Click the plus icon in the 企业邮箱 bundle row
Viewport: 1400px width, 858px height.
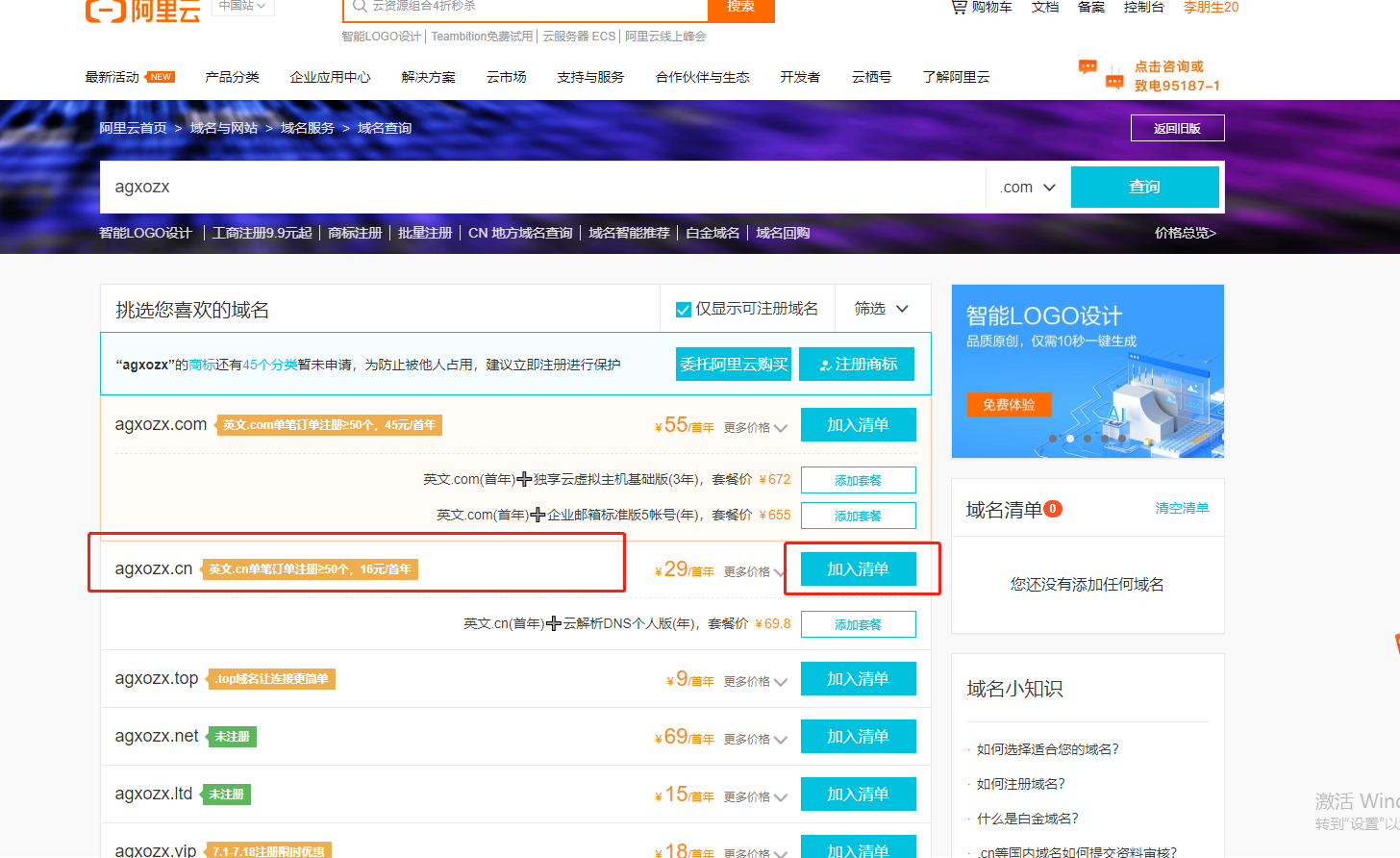coord(536,515)
